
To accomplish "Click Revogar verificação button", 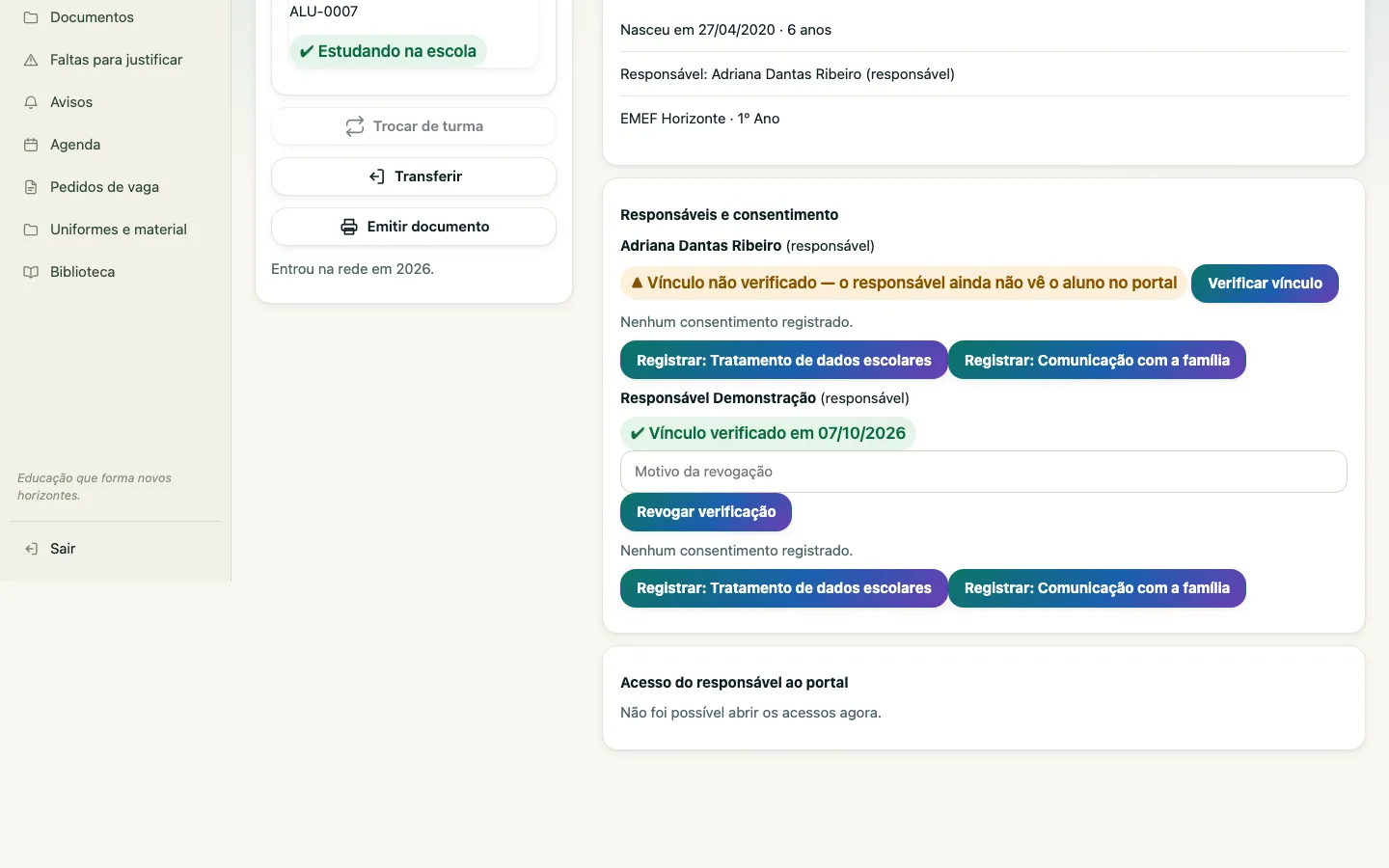I will pos(705,512).
